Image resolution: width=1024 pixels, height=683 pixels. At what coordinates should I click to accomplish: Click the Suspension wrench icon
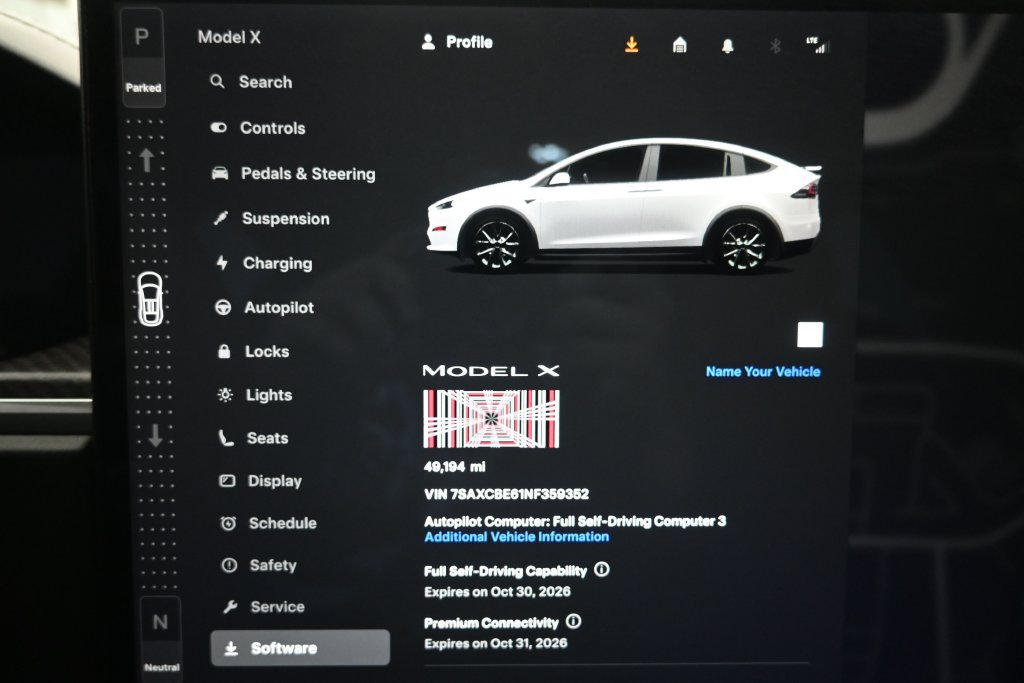(221, 218)
